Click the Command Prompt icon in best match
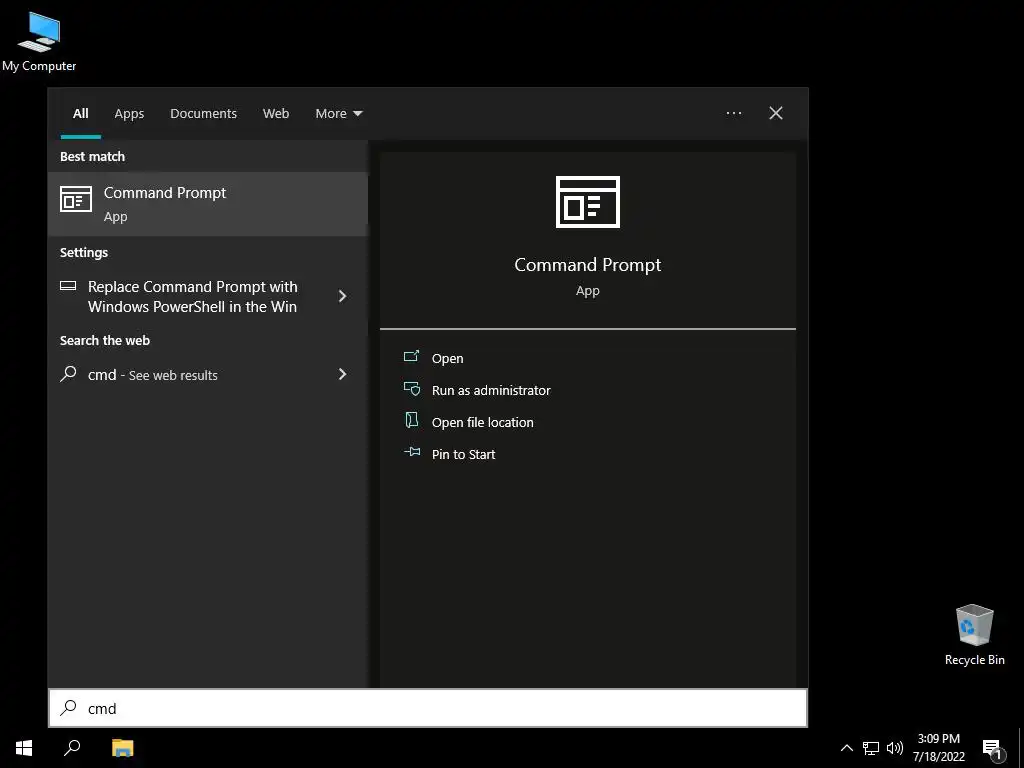The height and width of the screenshot is (768, 1024). (76, 199)
